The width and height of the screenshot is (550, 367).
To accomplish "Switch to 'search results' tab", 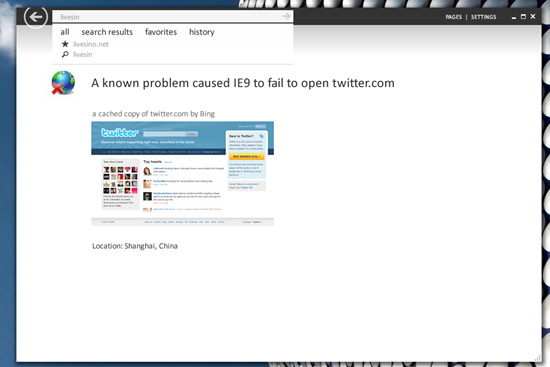I will coord(107,32).
